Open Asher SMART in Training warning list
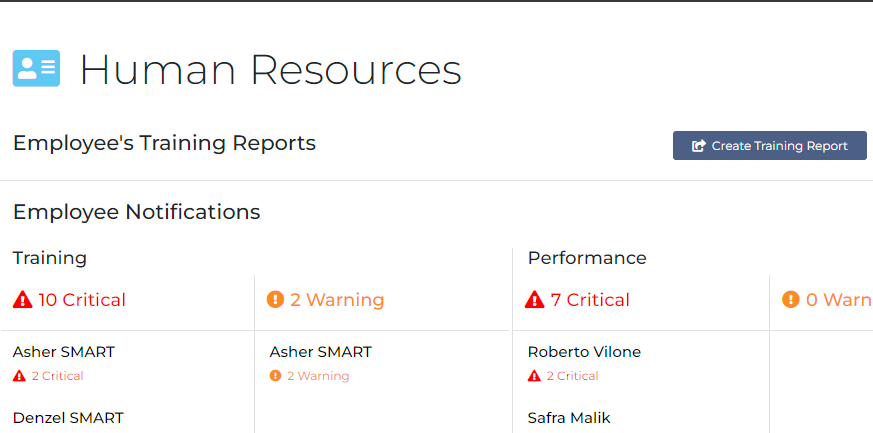The width and height of the screenshot is (873, 433). point(320,352)
